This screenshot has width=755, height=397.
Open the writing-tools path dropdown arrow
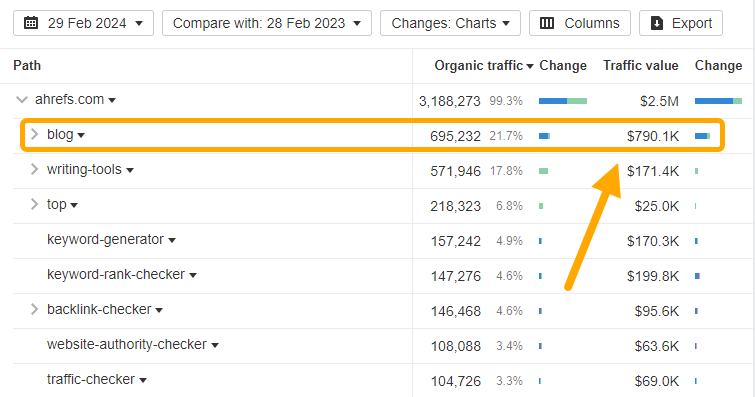[130, 171]
